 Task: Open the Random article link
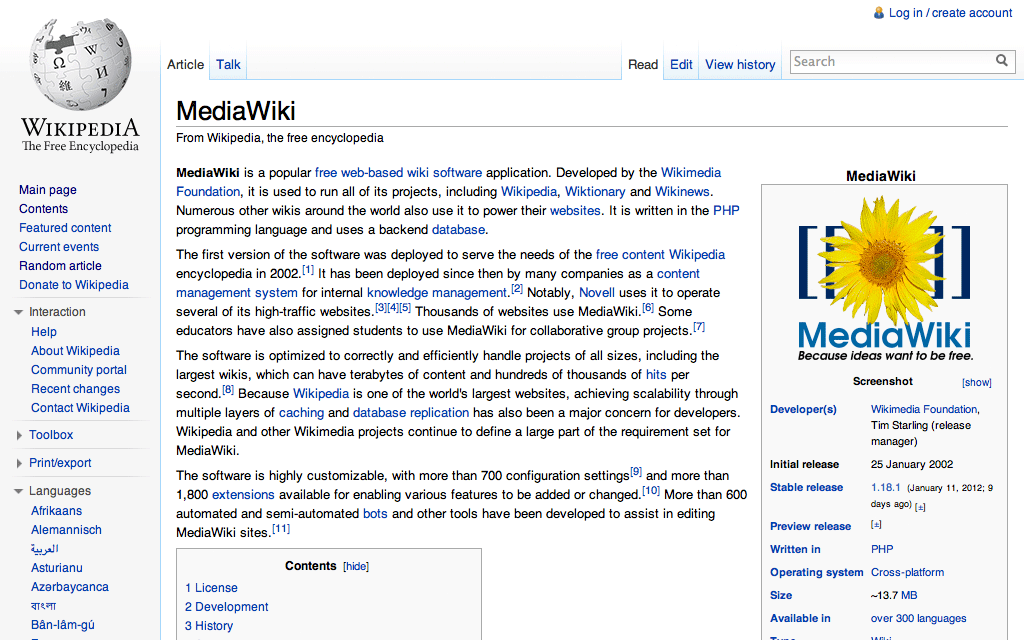coord(58,265)
